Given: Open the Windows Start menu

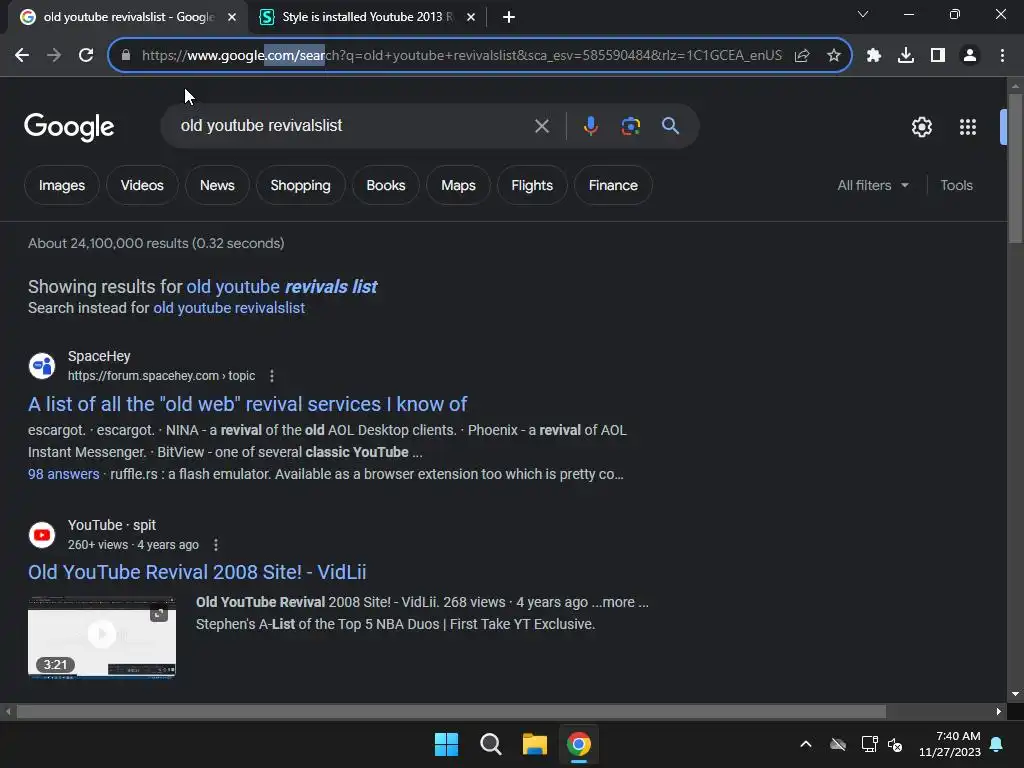Looking at the screenshot, I should 446,744.
